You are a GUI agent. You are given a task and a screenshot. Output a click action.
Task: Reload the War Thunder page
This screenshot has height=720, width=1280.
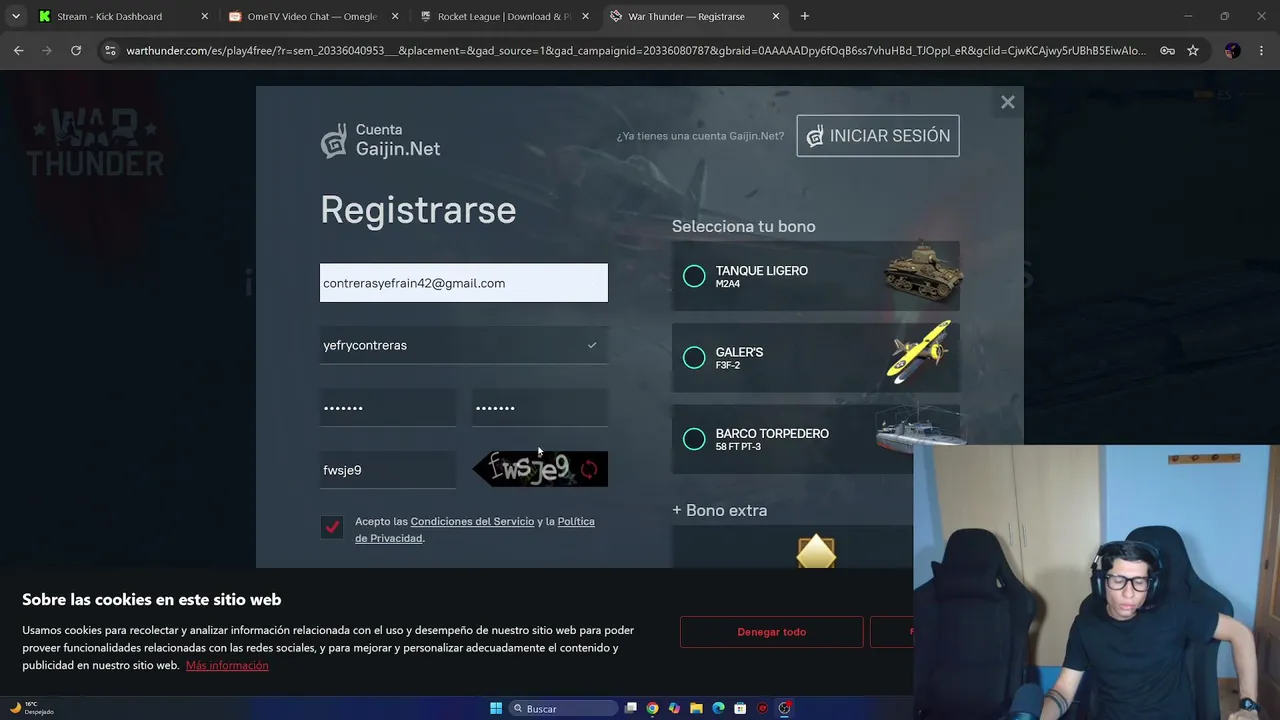(76, 50)
